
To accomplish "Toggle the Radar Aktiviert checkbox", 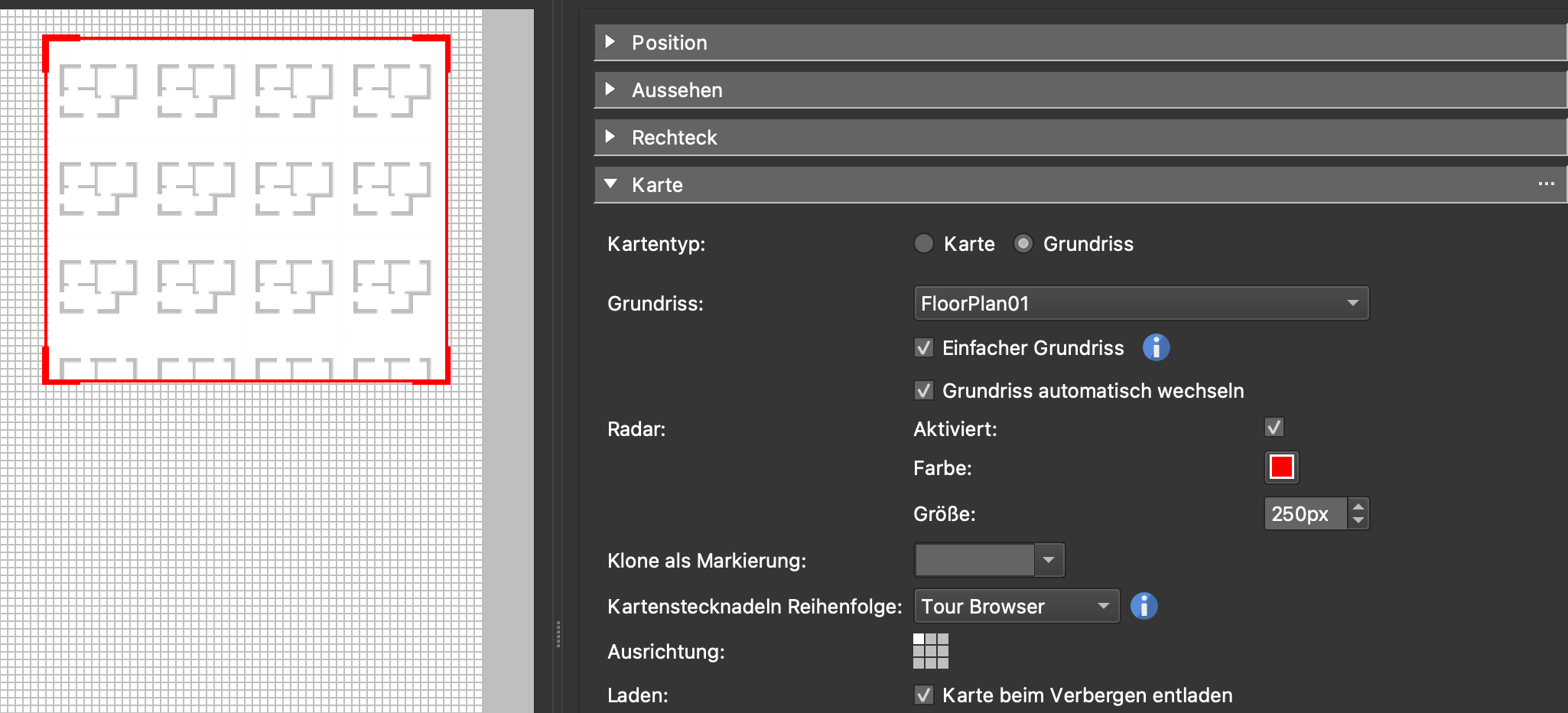I will click(x=1274, y=427).
